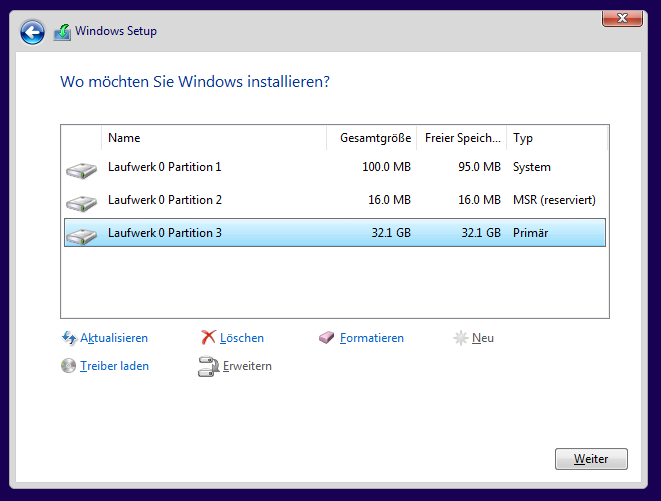Click the blue back arrow button
The image size is (661, 501).
(32, 32)
